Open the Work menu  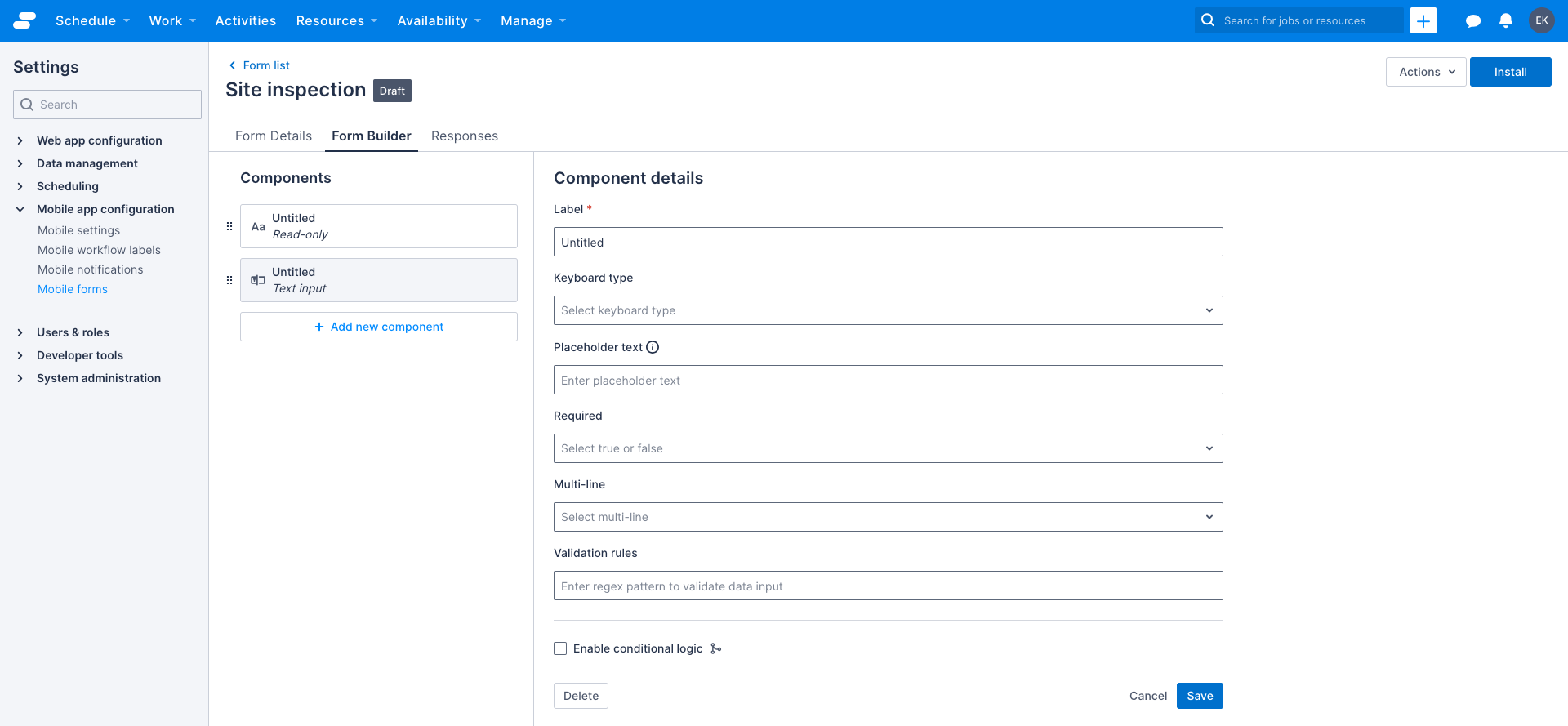pyautogui.click(x=172, y=20)
